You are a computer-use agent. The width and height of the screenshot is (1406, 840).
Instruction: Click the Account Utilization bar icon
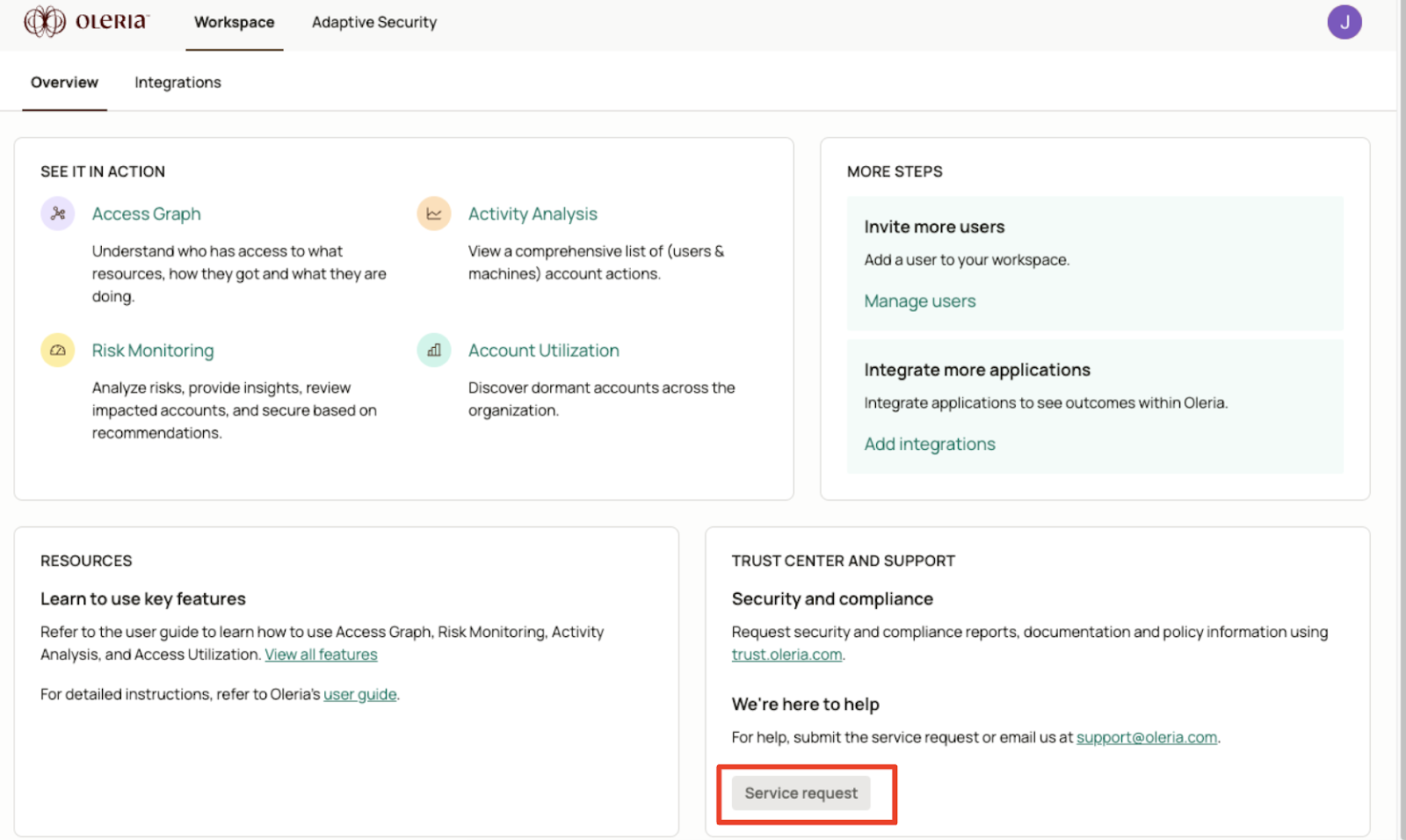434,350
